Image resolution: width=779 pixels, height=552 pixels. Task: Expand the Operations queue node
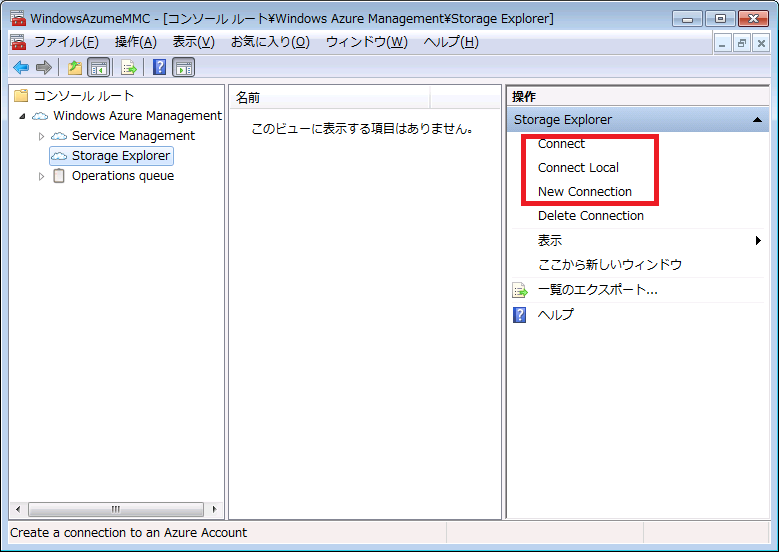[41, 176]
